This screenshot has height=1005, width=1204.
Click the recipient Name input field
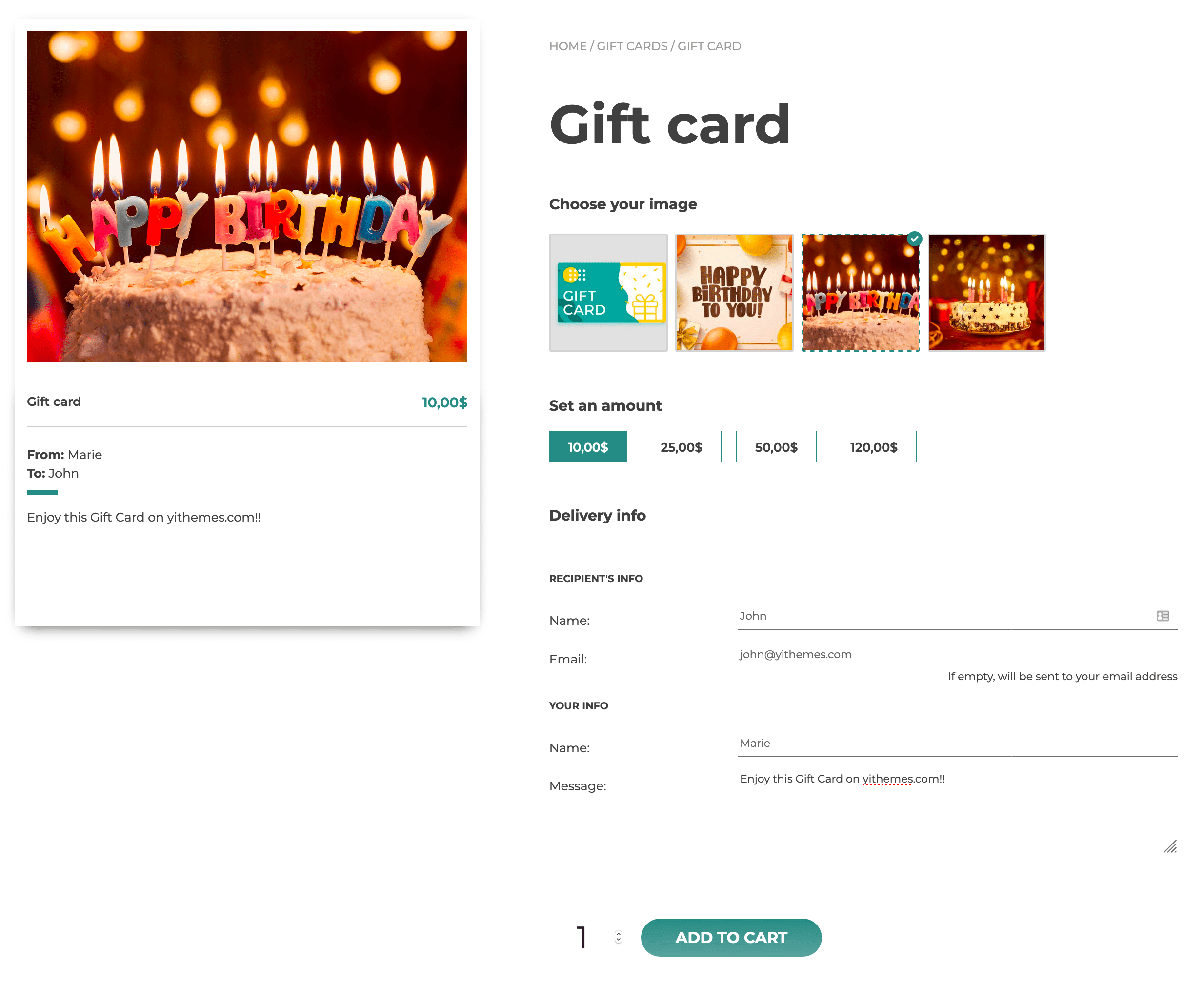[956, 615]
